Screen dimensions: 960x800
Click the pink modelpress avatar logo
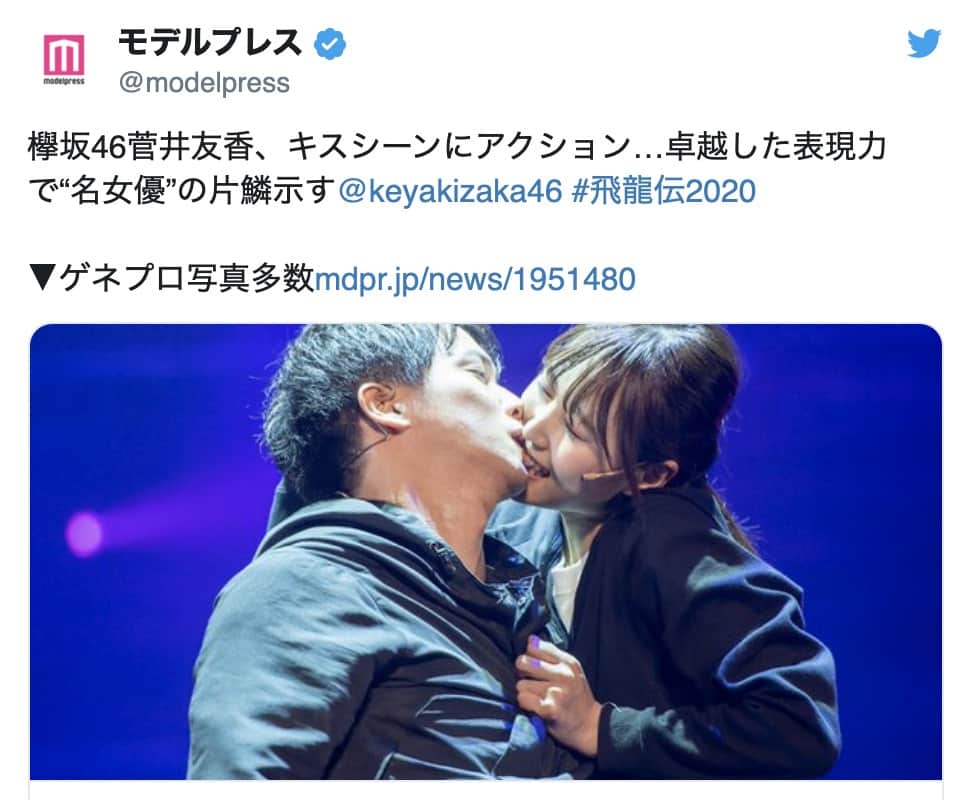tap(64, 54)
